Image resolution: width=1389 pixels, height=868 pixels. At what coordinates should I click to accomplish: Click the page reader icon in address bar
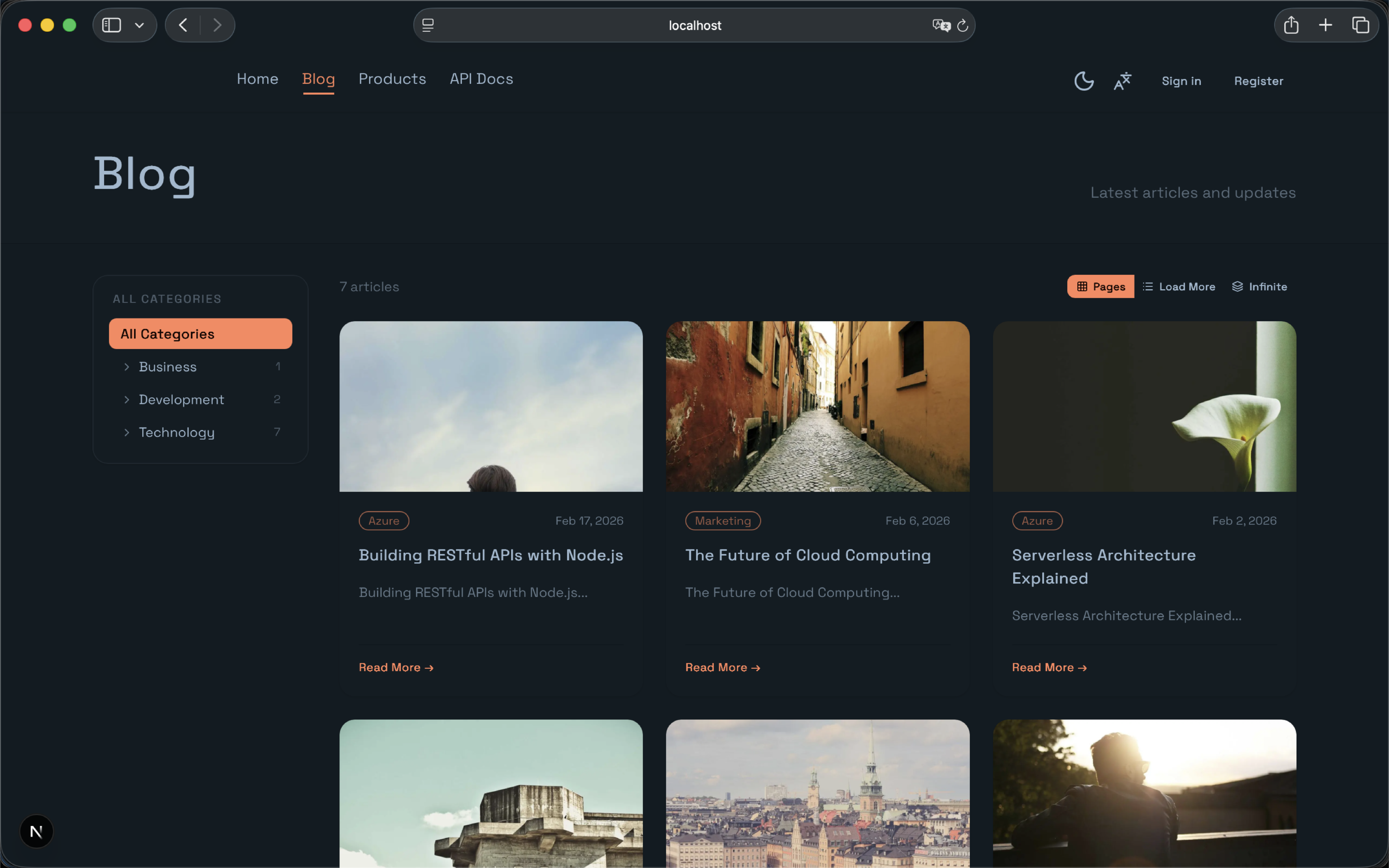coord(428,25)
